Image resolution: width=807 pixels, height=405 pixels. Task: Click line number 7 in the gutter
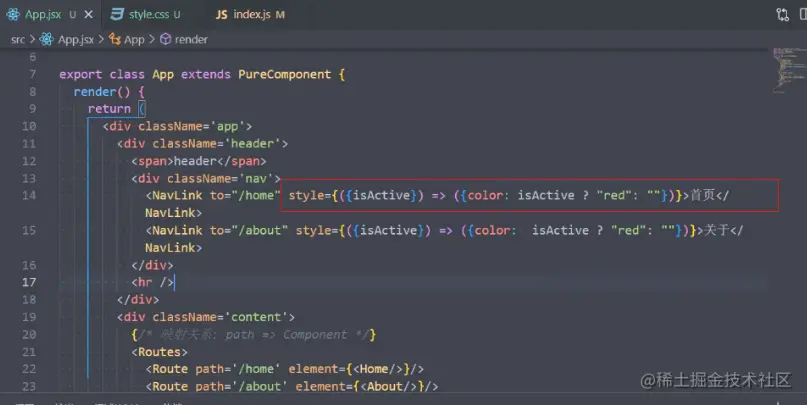[x=32, y=74]
